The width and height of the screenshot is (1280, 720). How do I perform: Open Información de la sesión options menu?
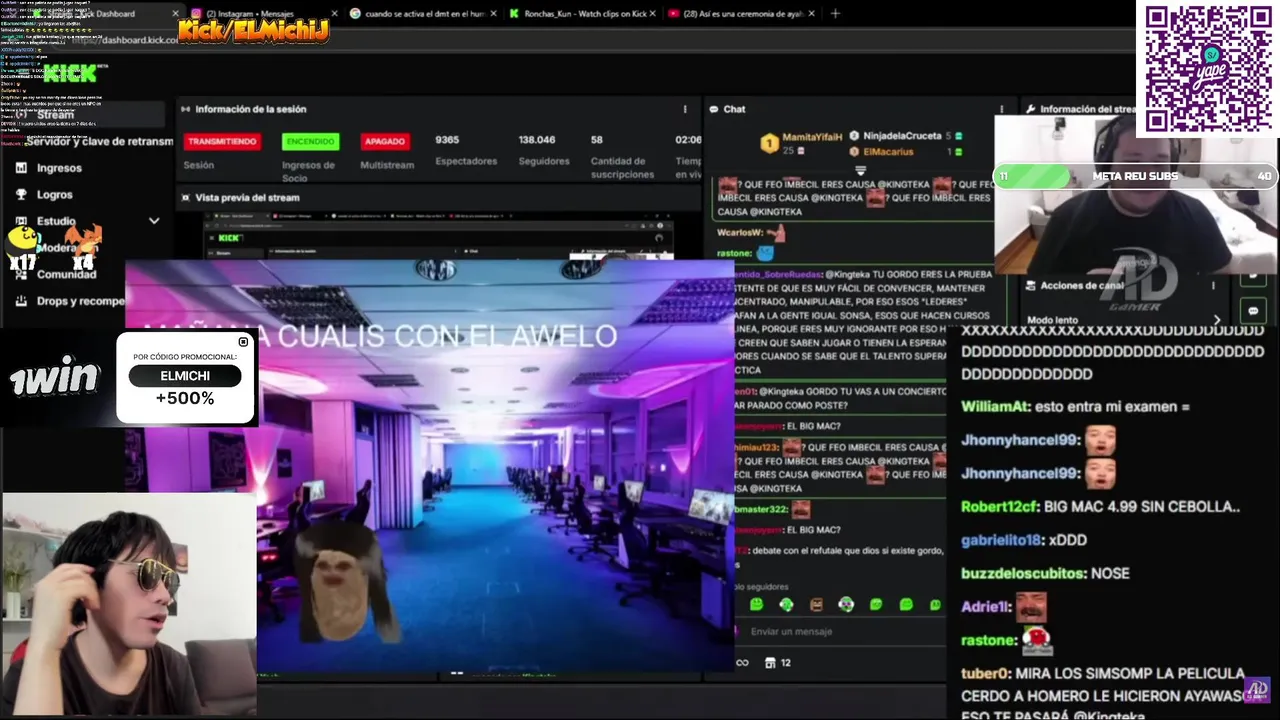685,109
